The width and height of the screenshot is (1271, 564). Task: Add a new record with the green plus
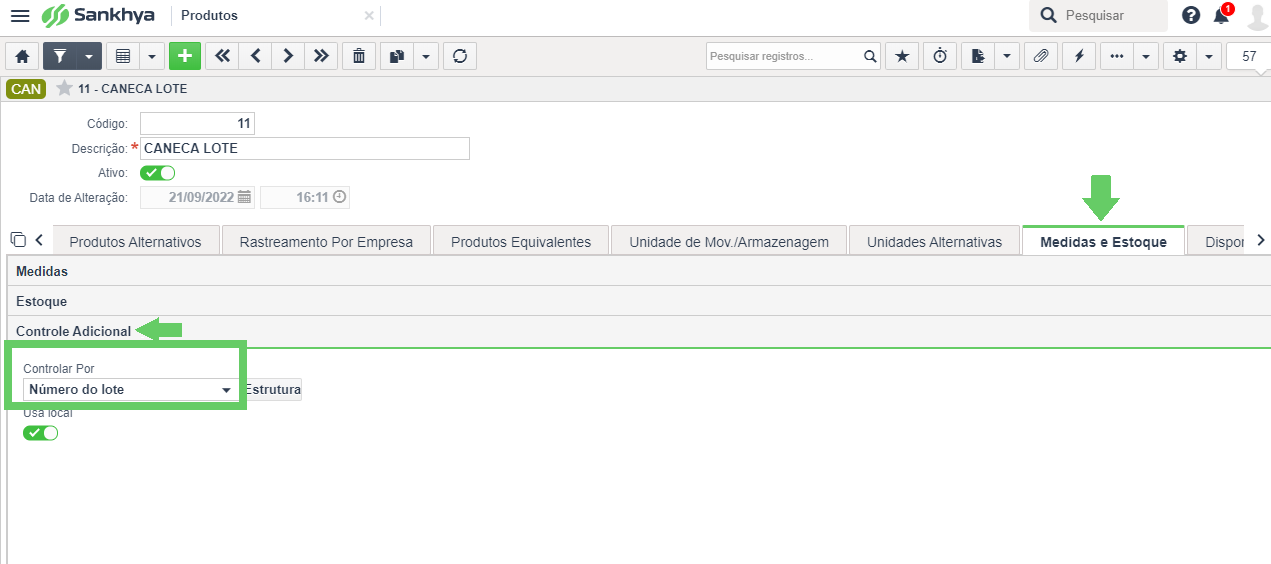[x=185, y=56]
